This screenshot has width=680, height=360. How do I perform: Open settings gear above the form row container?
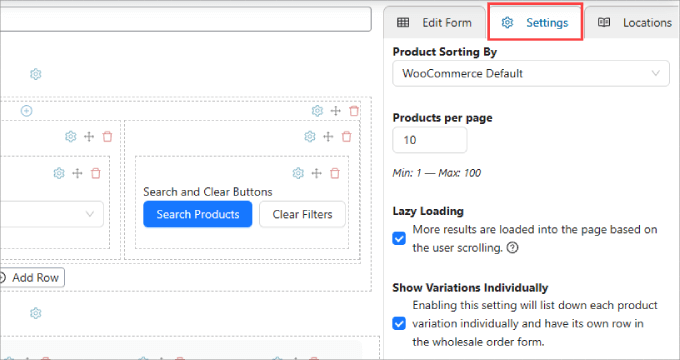(x=36, y=74)
